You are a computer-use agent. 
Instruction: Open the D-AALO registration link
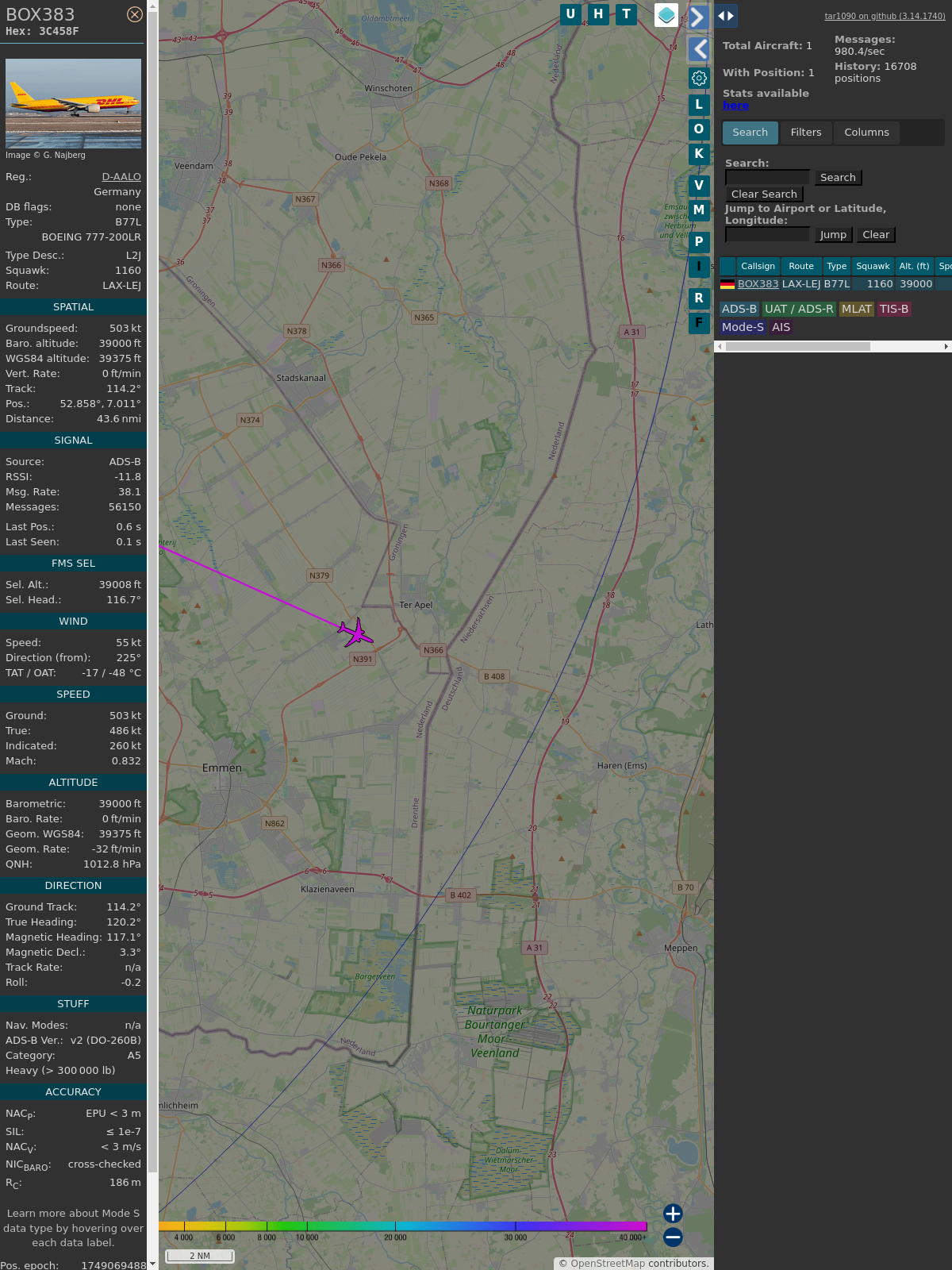(x=121, y=177)
